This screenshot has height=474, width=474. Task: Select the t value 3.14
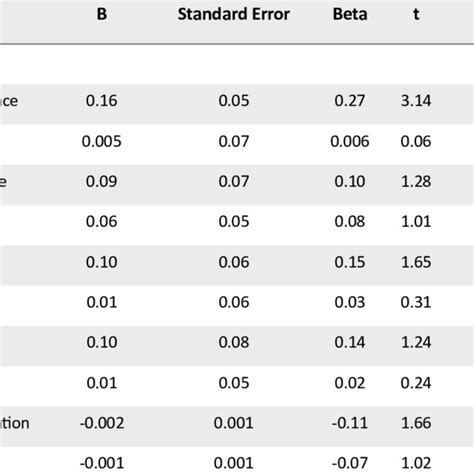coord(416,101)
